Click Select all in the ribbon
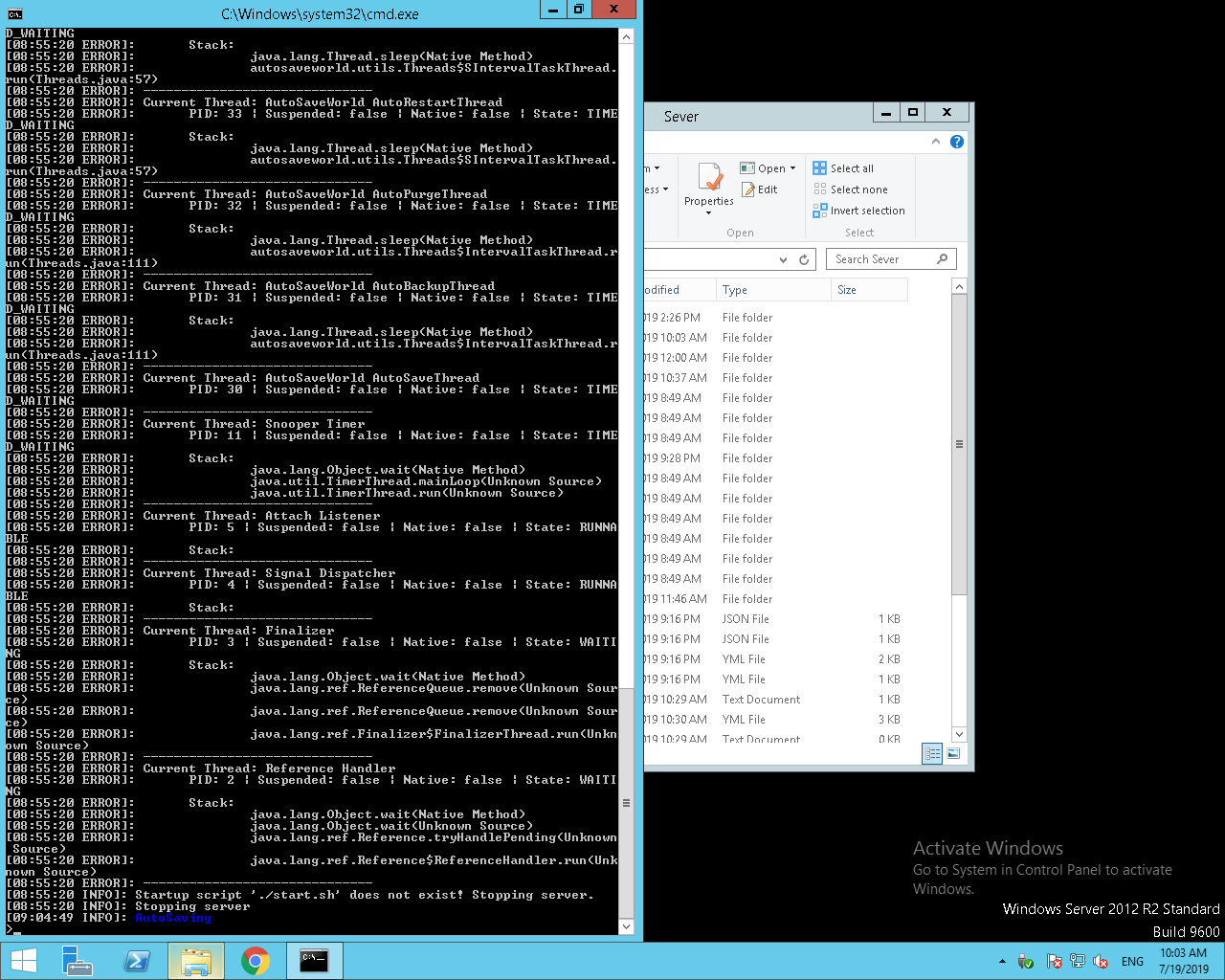The image size is (1225, 980). pos(843,168)
